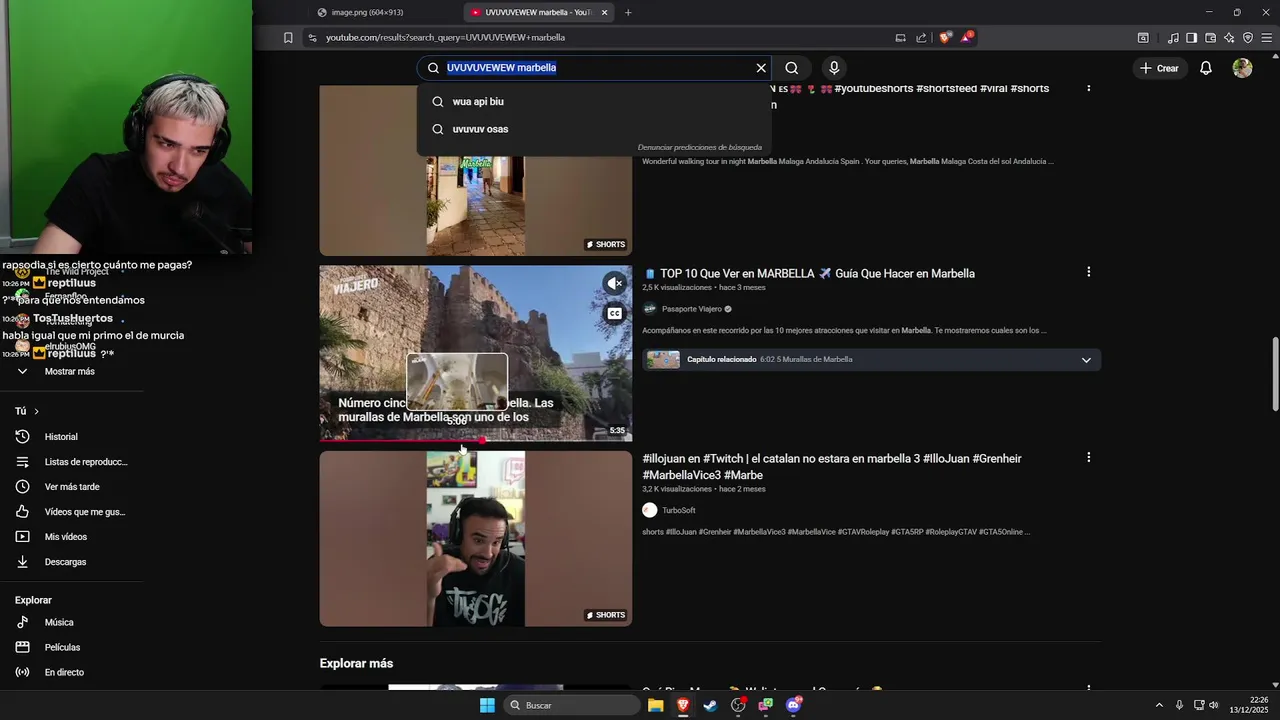Open options menu for TOP 10 video
Viewport: 1280px width, 720px height.
point(1088,272)
